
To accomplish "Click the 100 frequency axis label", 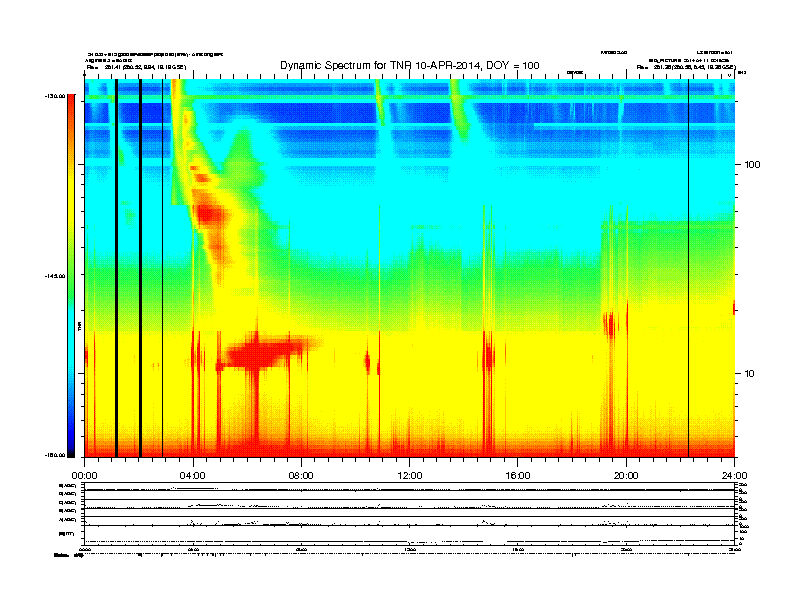I will tap(752, 165).
